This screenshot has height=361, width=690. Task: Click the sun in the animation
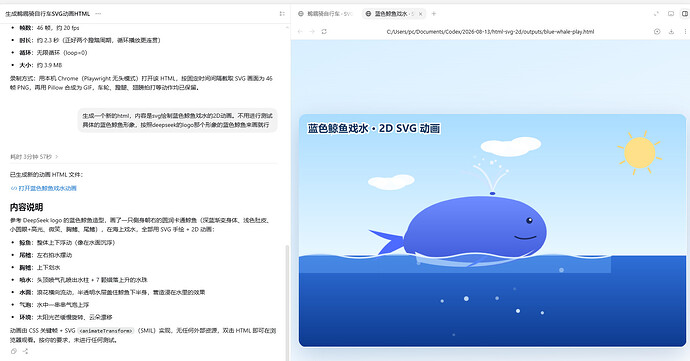pos(639,153)
